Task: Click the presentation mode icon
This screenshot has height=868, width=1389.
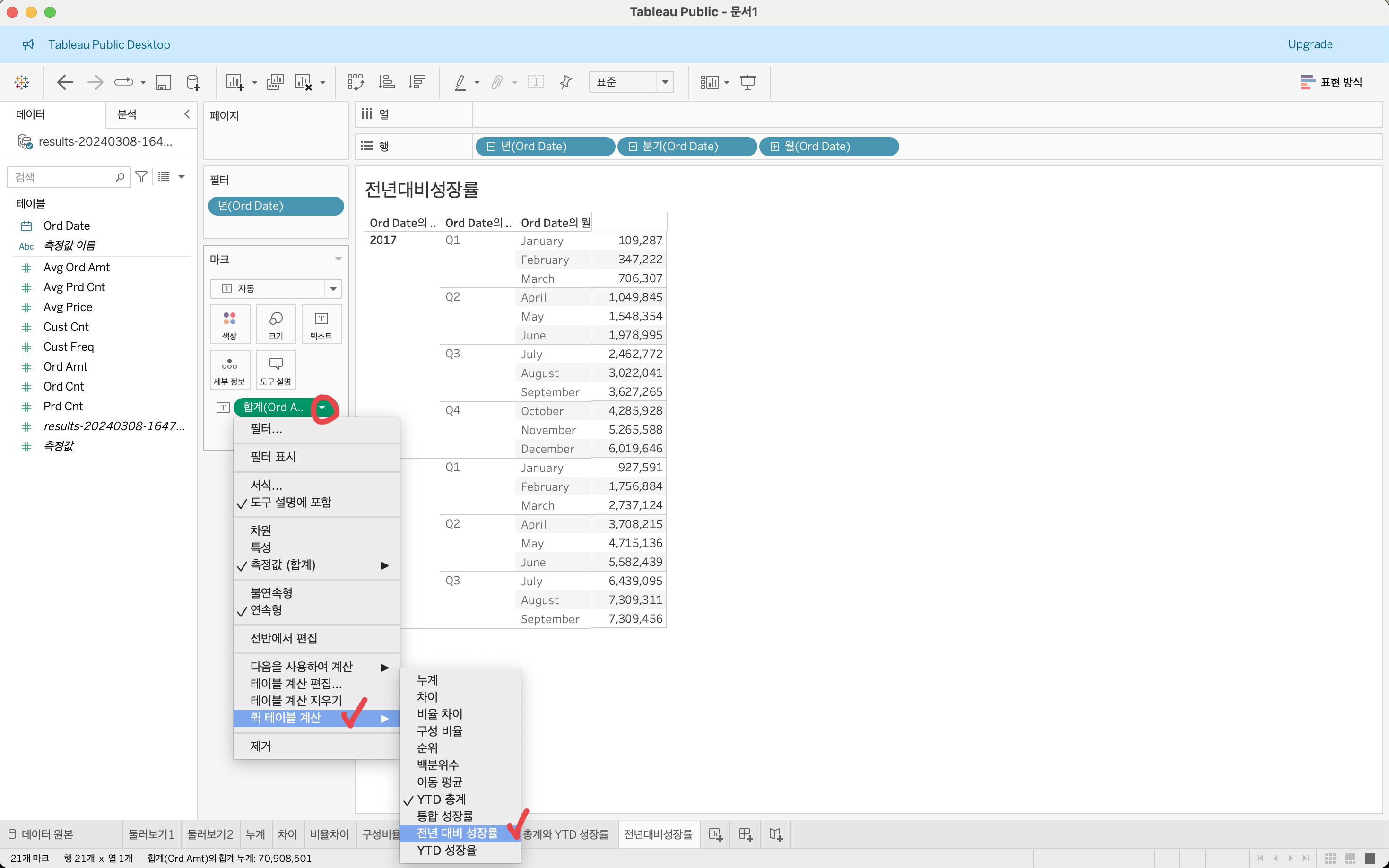Action: 747,82
